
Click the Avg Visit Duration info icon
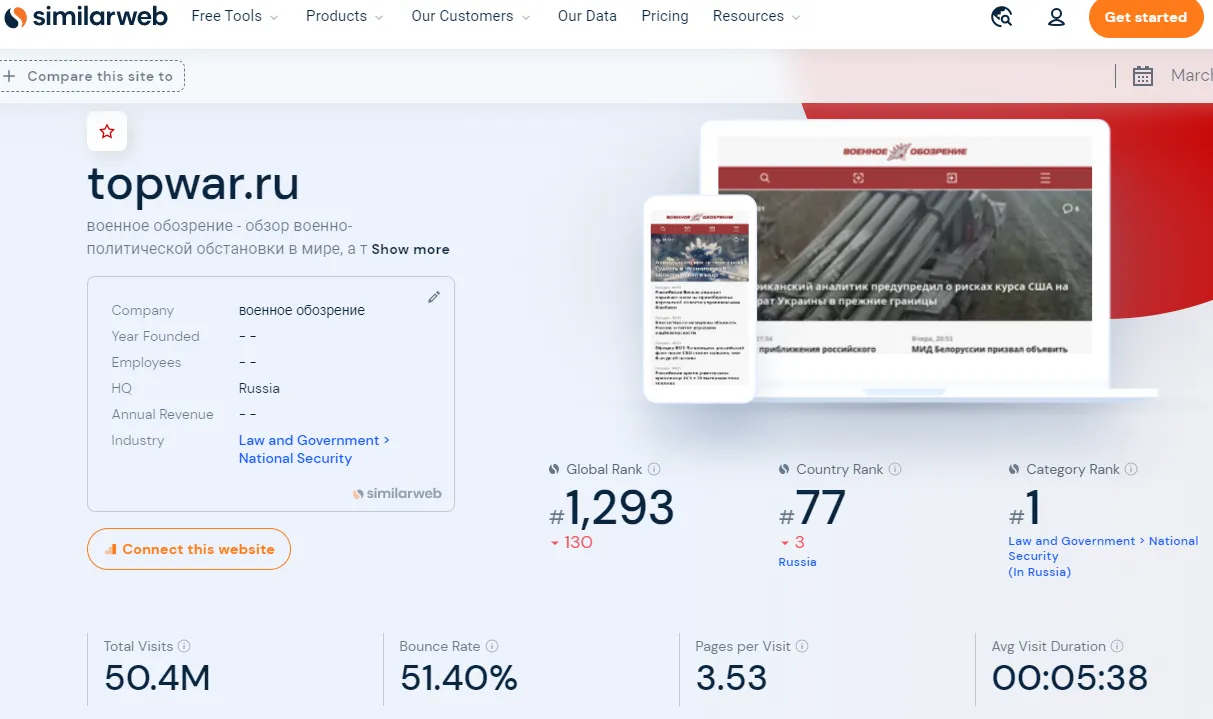(x=1117, y=646)
